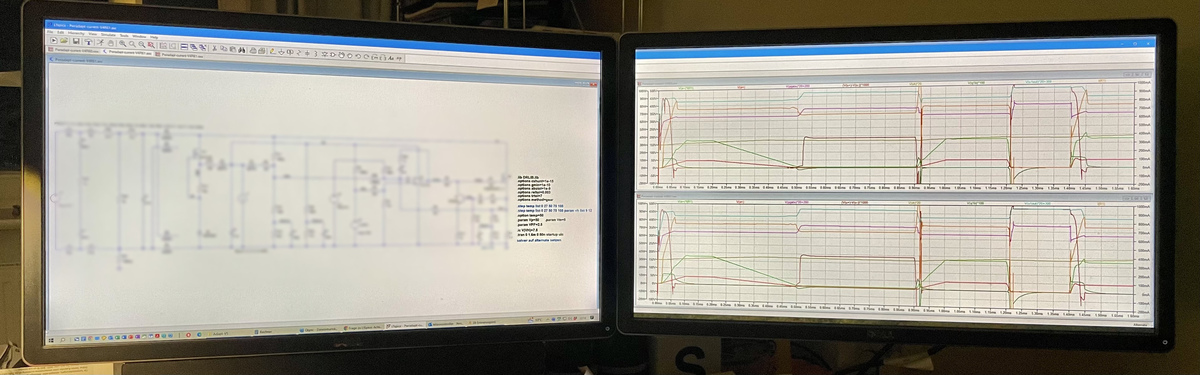Click the Tile windows toolbar icon
Screen dimensions: 1200x375
[184, 47]
